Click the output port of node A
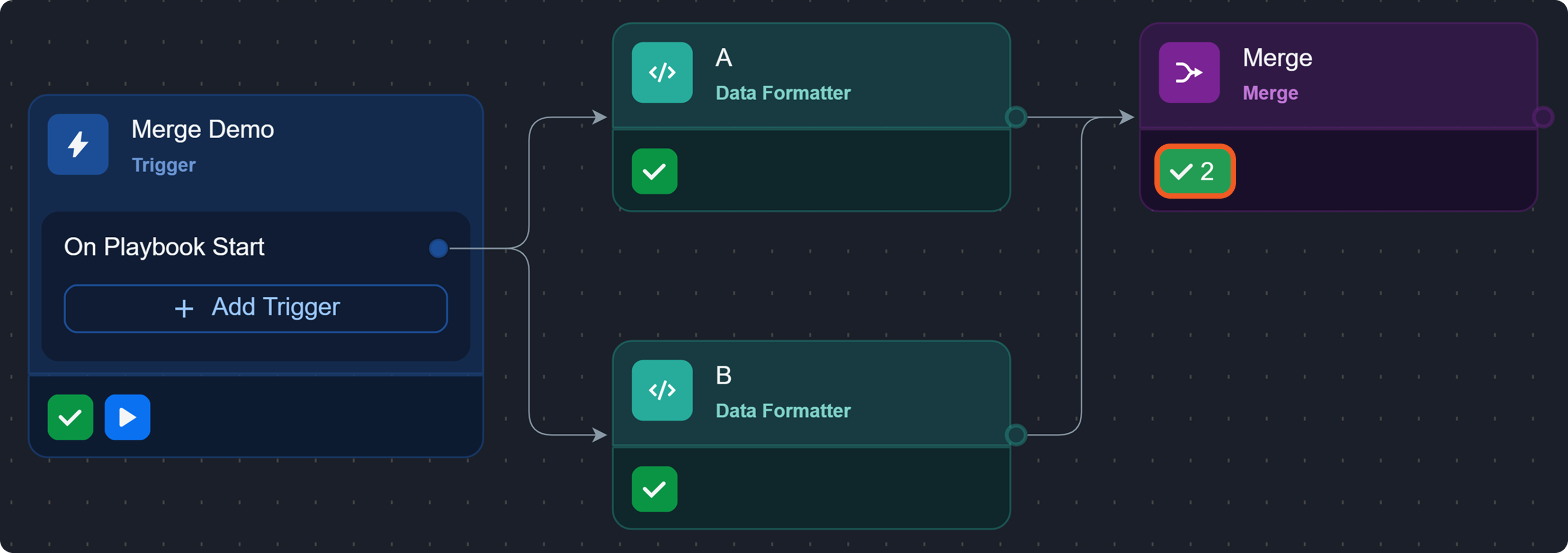This screenshot has width=1568, height=553. pos(1016,117)
